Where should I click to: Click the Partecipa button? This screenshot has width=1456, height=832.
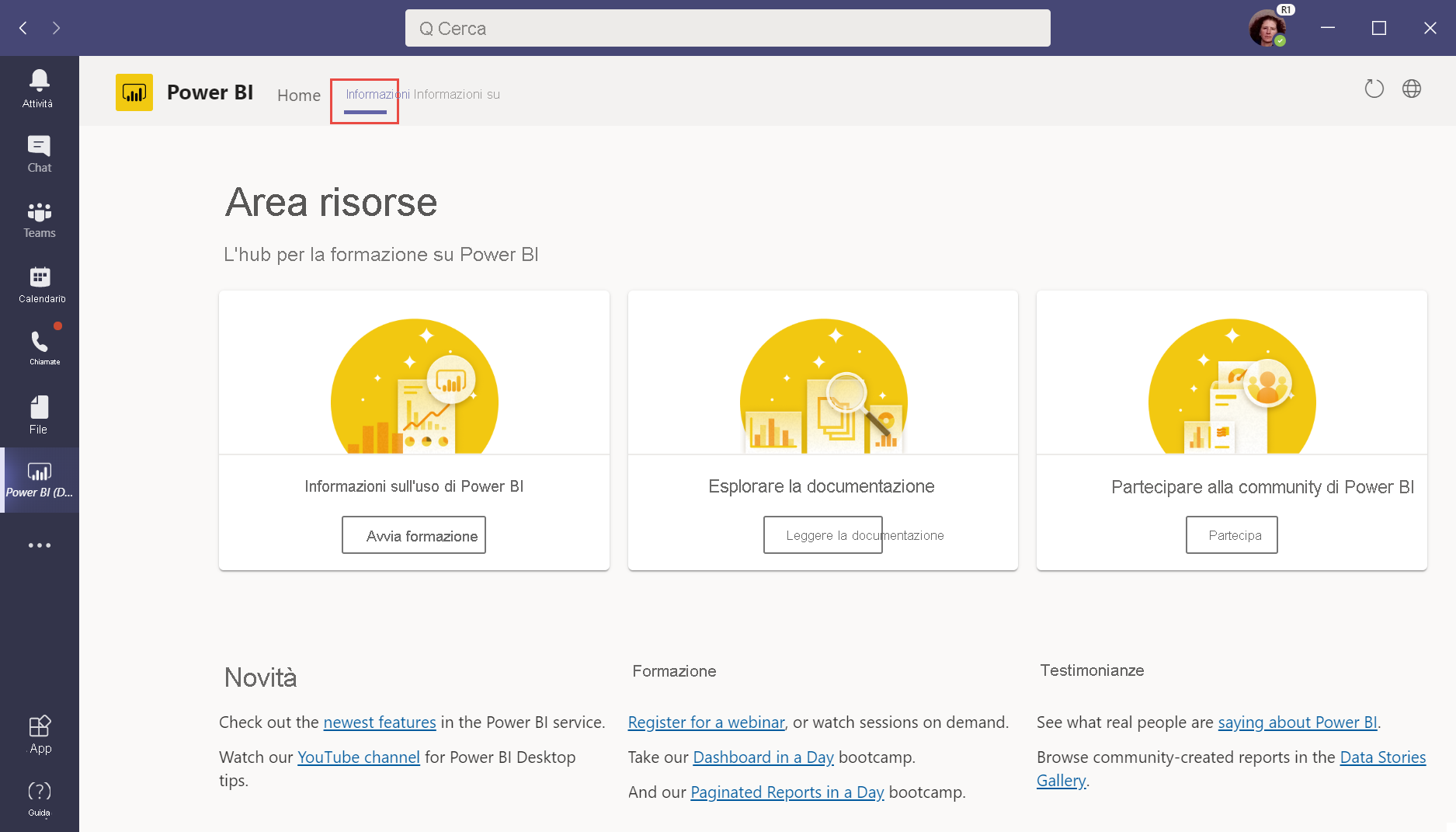coord(1232,535)
